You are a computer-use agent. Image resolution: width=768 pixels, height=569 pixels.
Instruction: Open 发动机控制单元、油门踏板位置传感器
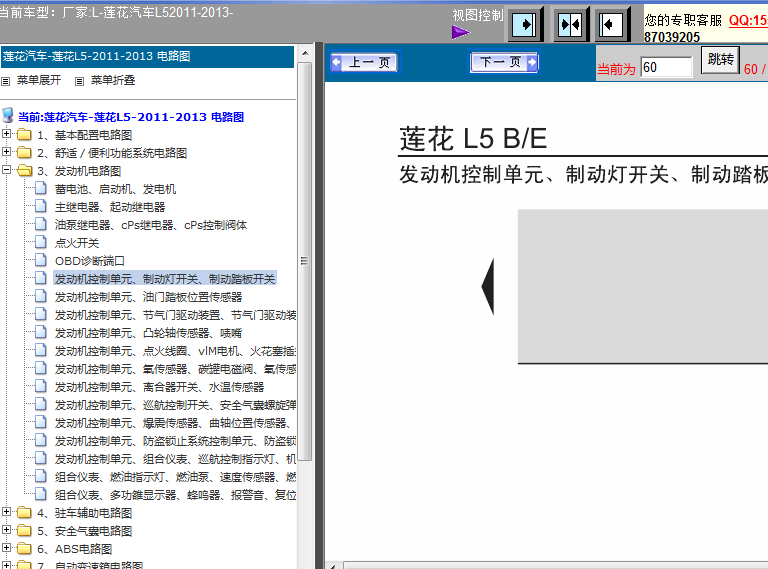point(148,297)
